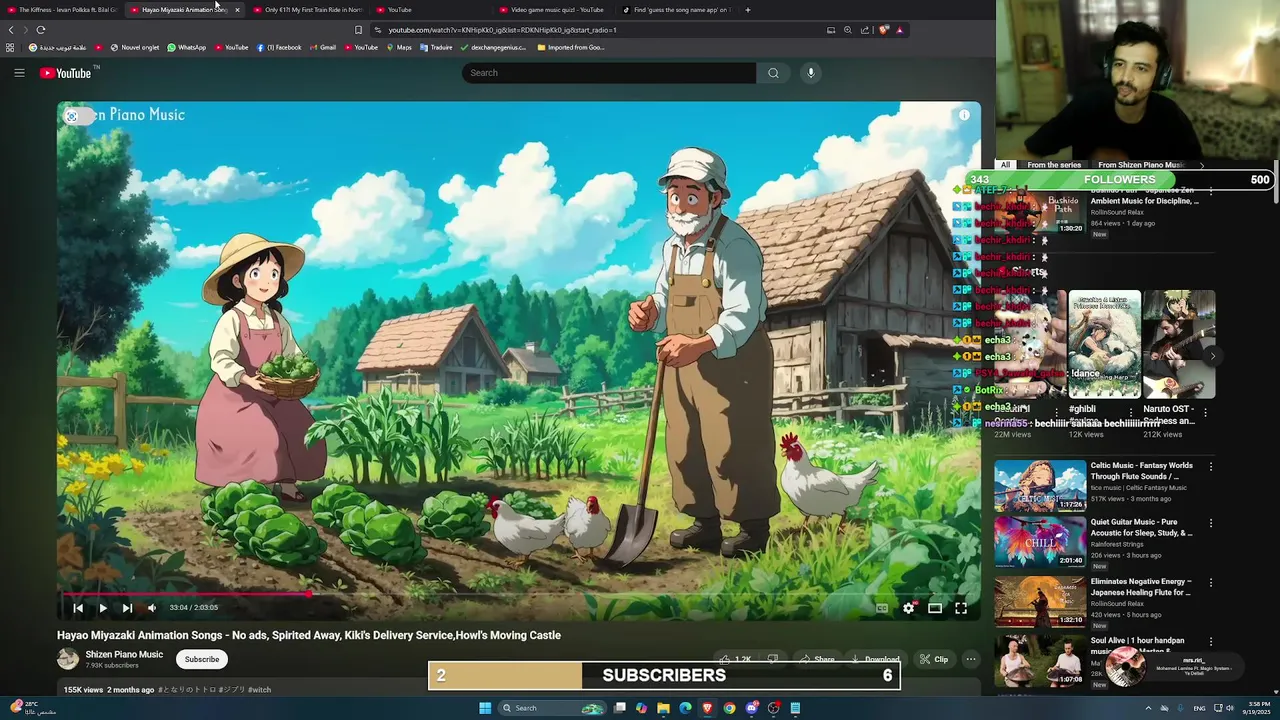The width and height of the screenshot is (1280, 720).
Task: Select the From the series chip
Action: 1054,165
